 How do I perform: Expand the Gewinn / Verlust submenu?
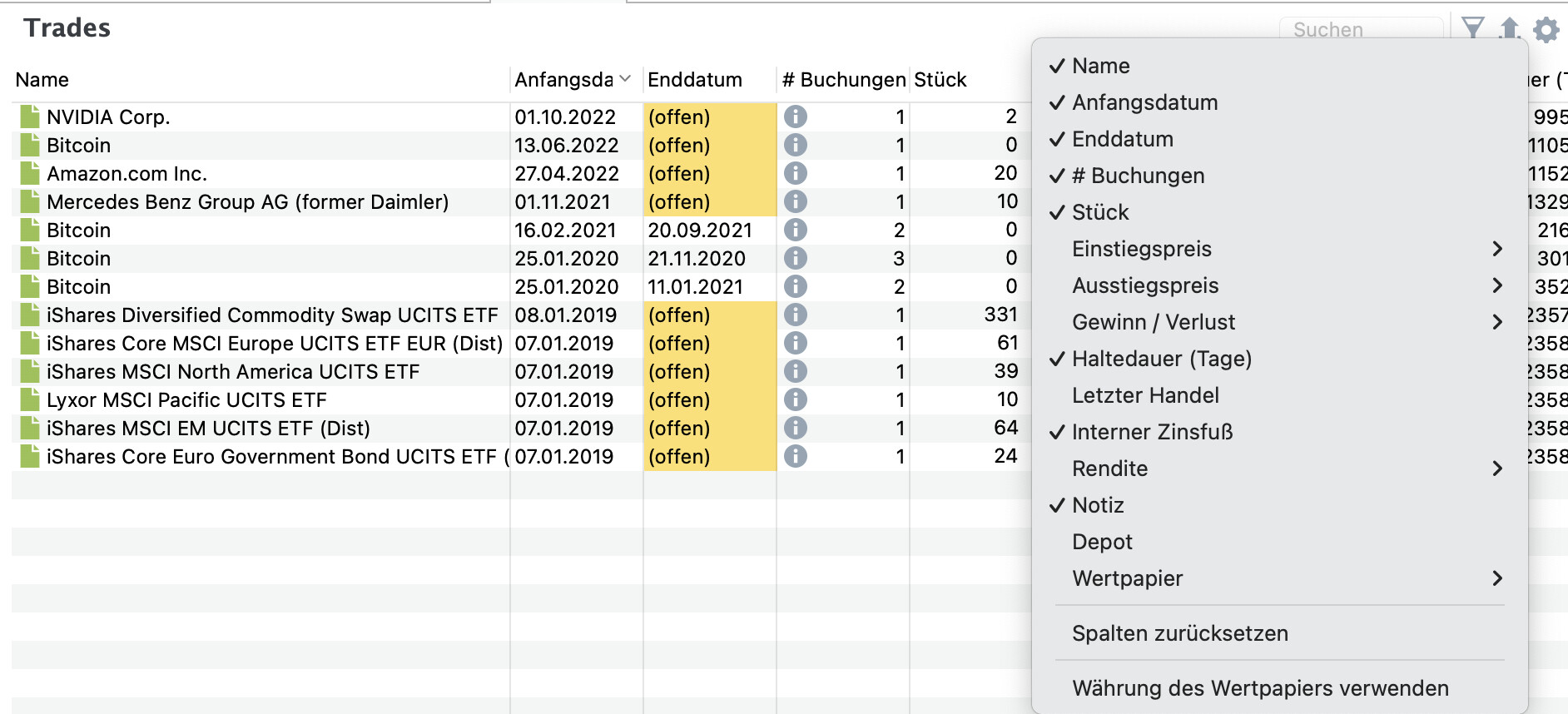(1279, 322)
